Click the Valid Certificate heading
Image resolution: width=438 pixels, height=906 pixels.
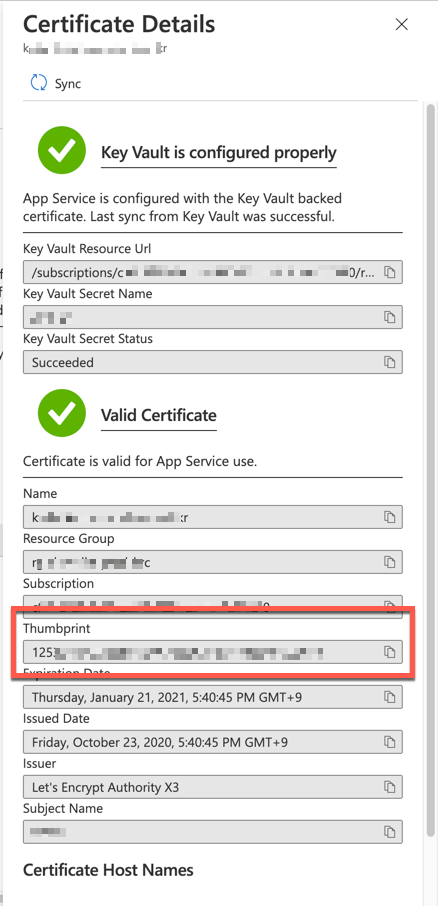click(x=159, y=415)
